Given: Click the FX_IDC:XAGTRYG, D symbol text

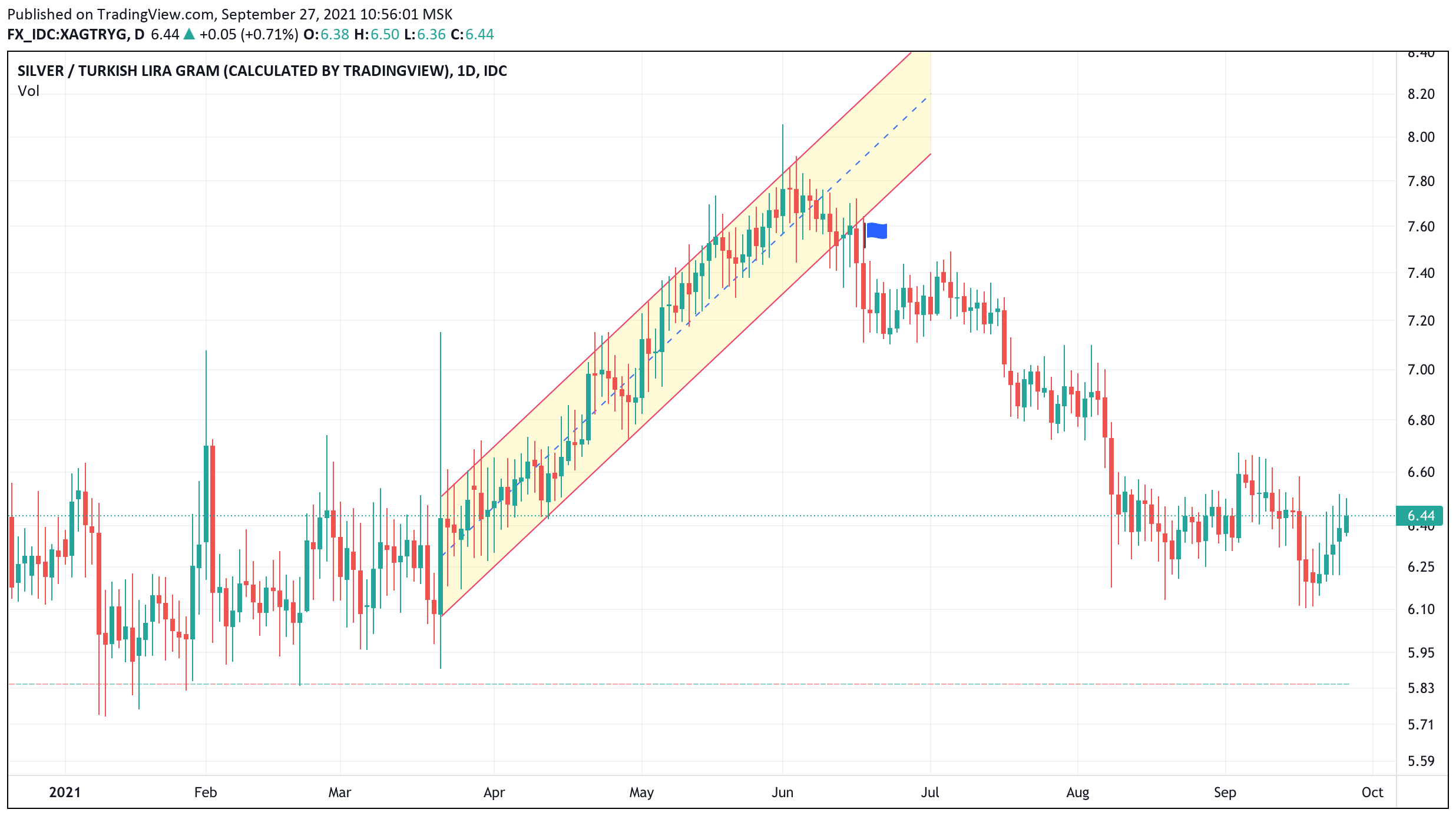Looking at the screenshot, I should pyautogui.click(x=75, y=34).
